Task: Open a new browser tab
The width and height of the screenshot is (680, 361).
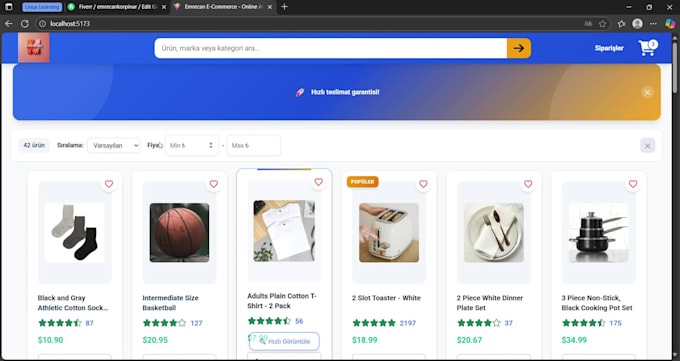Action: pyautogui.click(x=284, y=7)
